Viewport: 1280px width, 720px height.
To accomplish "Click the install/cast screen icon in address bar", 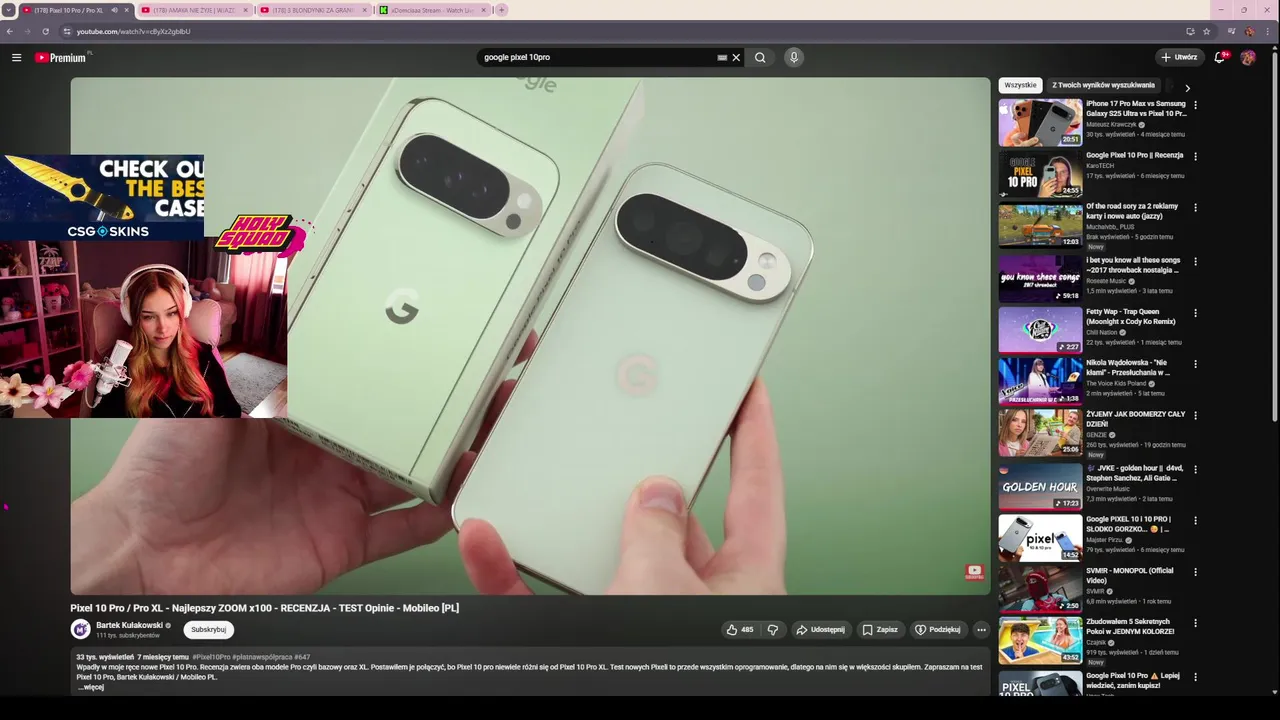I will [1190, 31].
